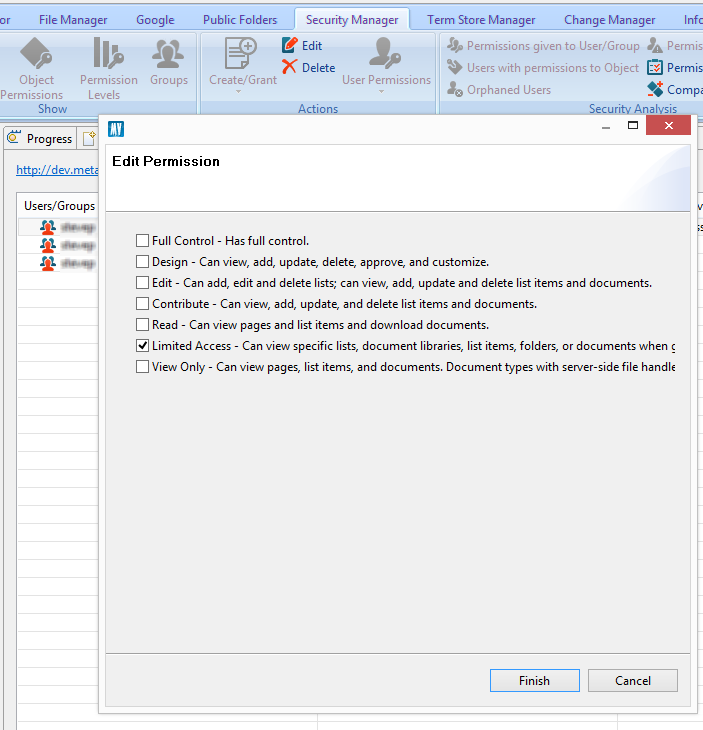Open Object Permissions in the Show group
Screen dimensions: 703x730
[35, 68]
